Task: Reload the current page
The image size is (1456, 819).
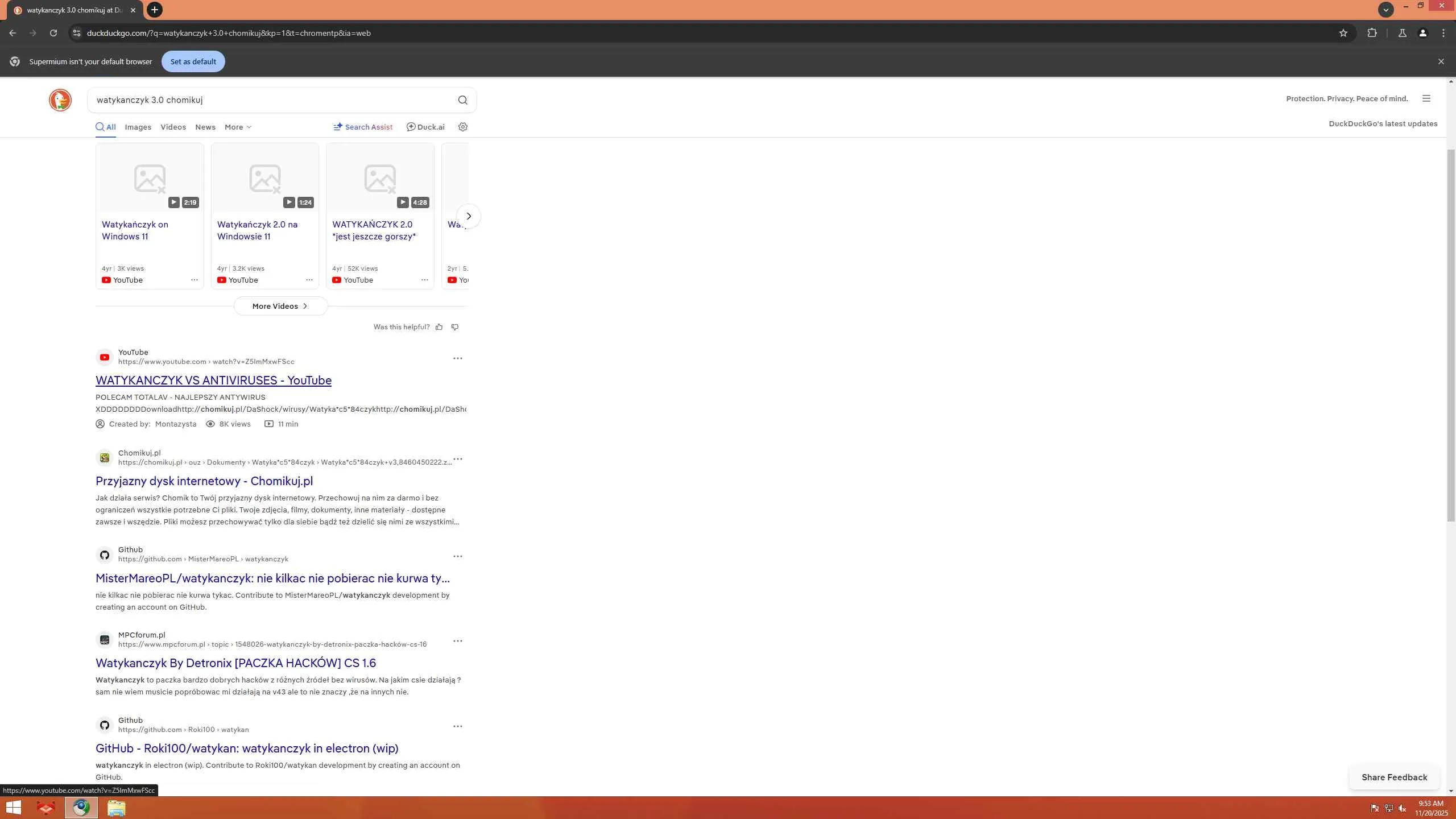Action: pos(53,33)
